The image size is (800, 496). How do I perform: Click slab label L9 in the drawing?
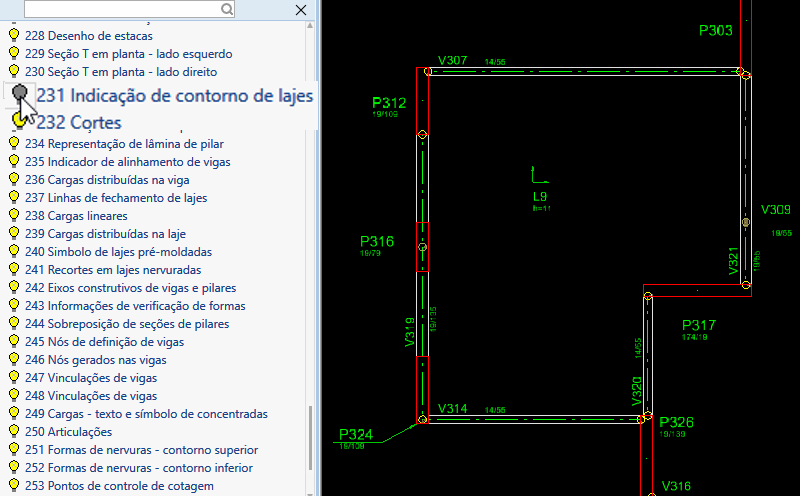click(x=540, y=196)
